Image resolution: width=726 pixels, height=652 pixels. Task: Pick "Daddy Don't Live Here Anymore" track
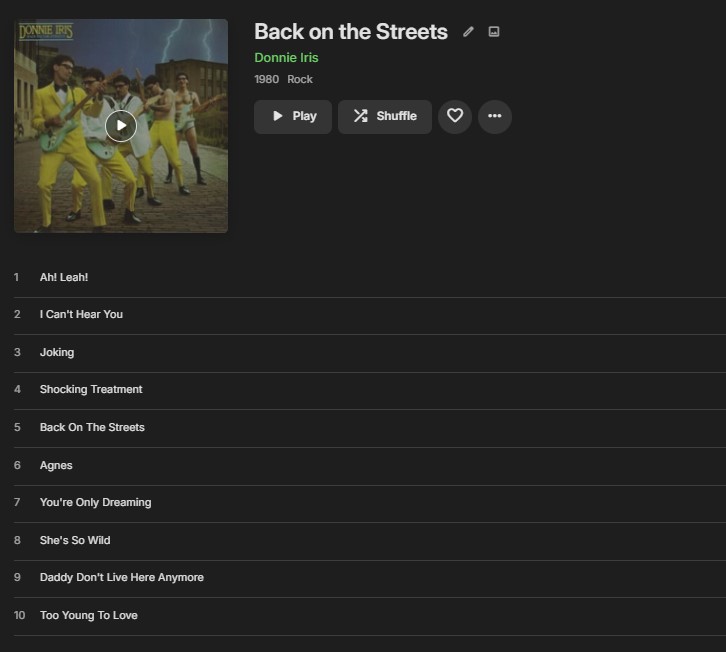[121, 577]
